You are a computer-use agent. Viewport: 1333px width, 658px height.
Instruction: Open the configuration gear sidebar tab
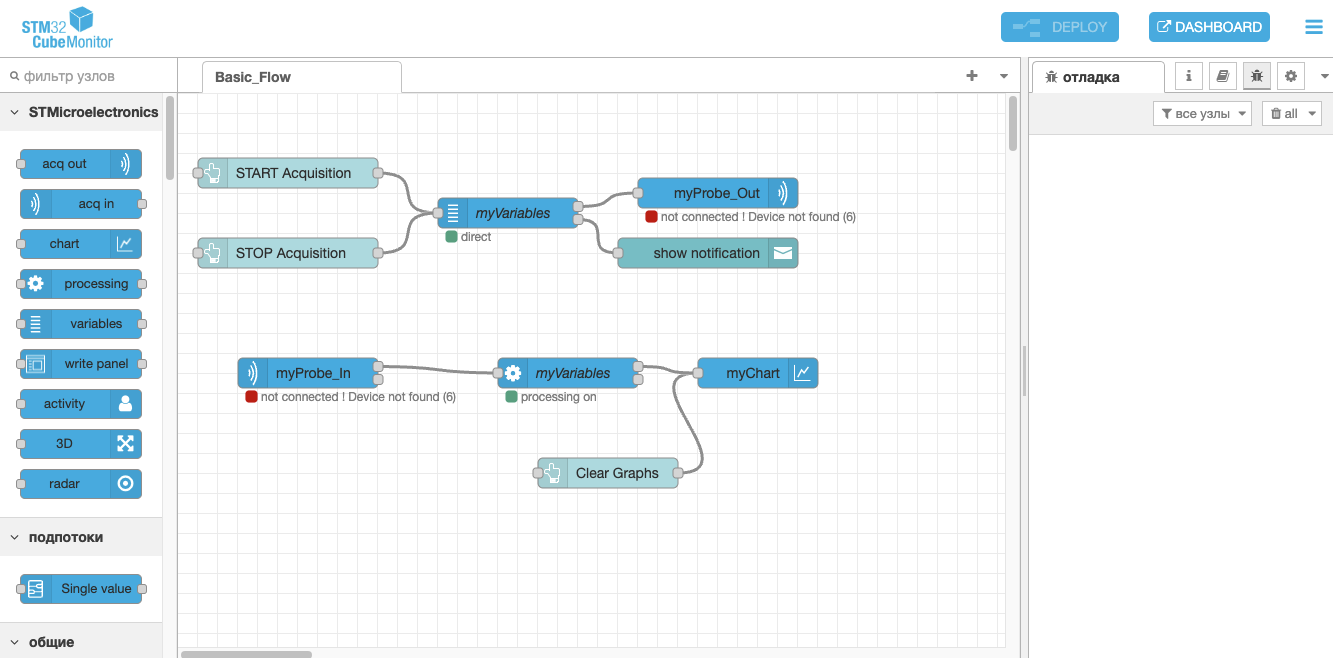[x=1291, y=76]
